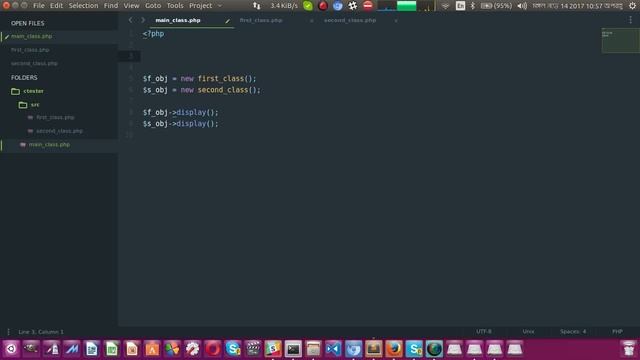Image resolution: width=640 pixels, height=360 pixels.
Task: Open the clapperboard video app icon
Action: (253, 349)
